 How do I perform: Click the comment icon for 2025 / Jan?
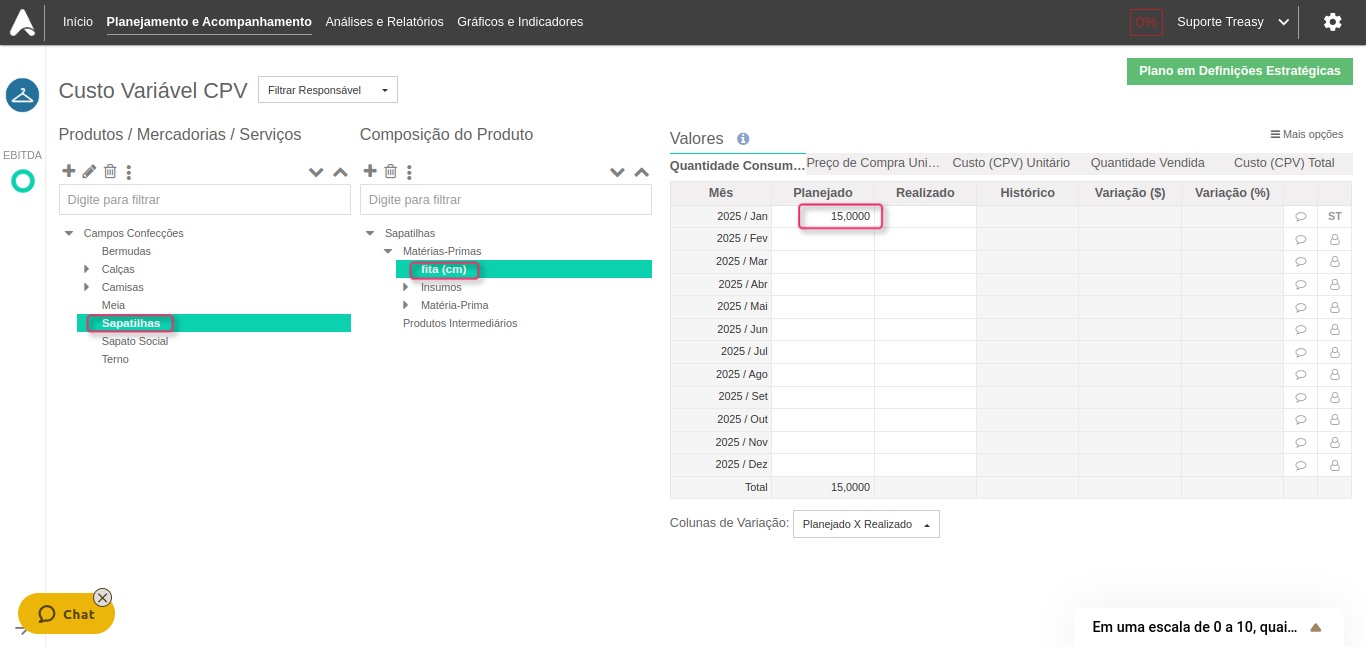pos(1300,216)
